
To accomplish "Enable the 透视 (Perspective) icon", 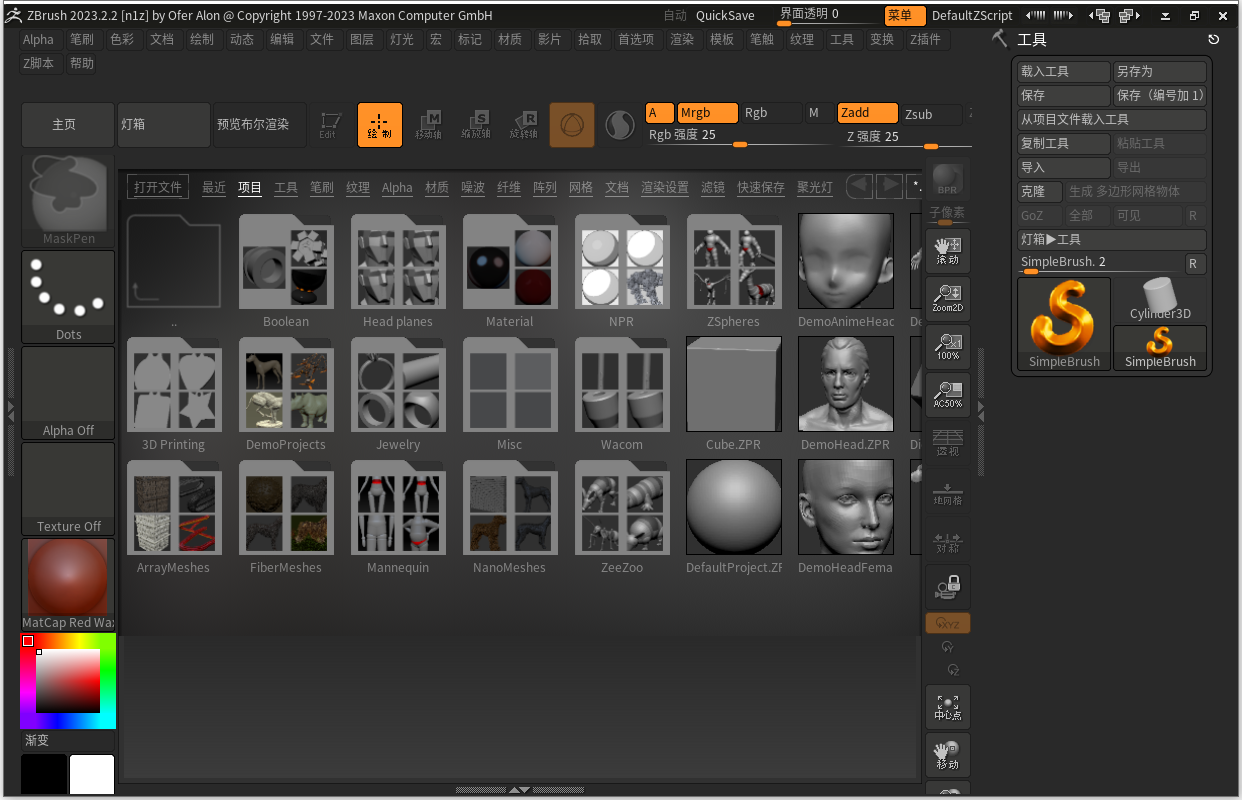I will click(x=947, y=443).
